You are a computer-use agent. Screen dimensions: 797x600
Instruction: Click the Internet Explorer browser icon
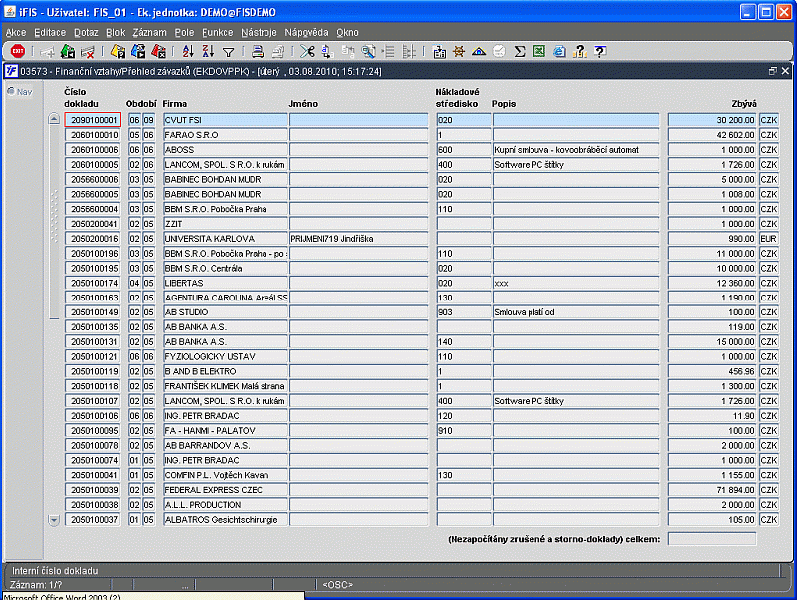point(559,51)
